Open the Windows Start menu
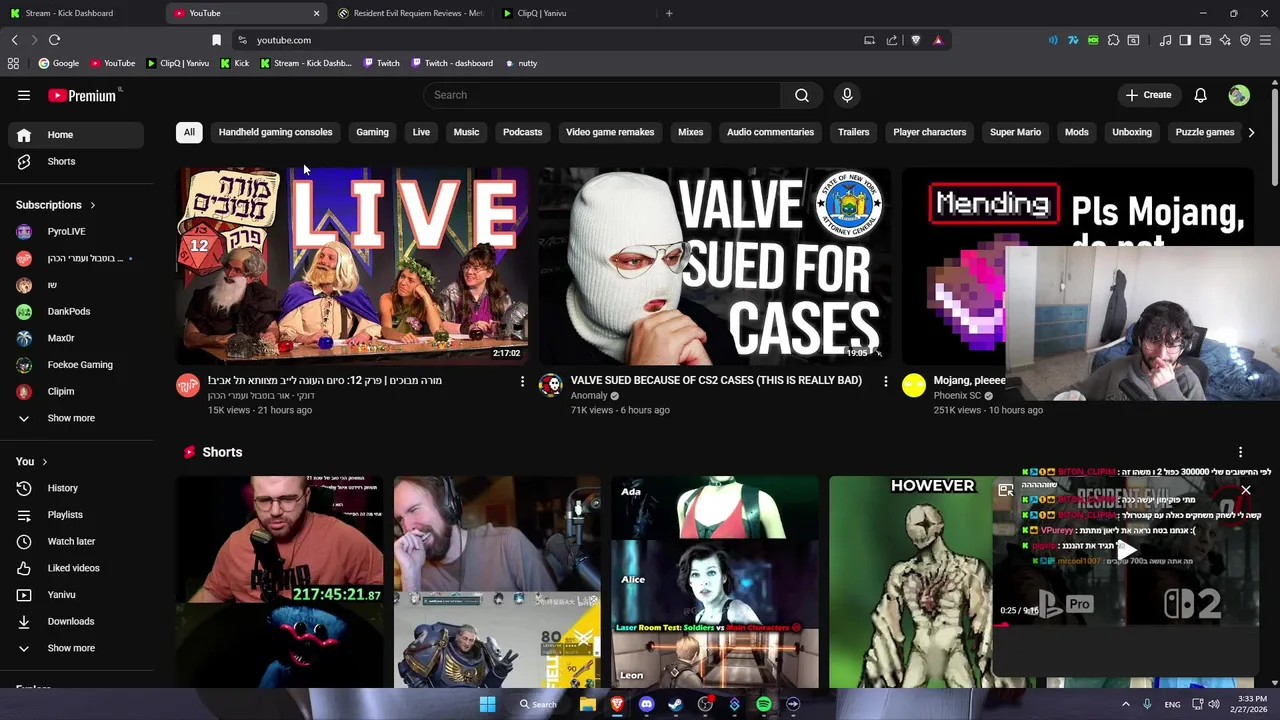The image size is (1280, 720). (x=487, y=704)
